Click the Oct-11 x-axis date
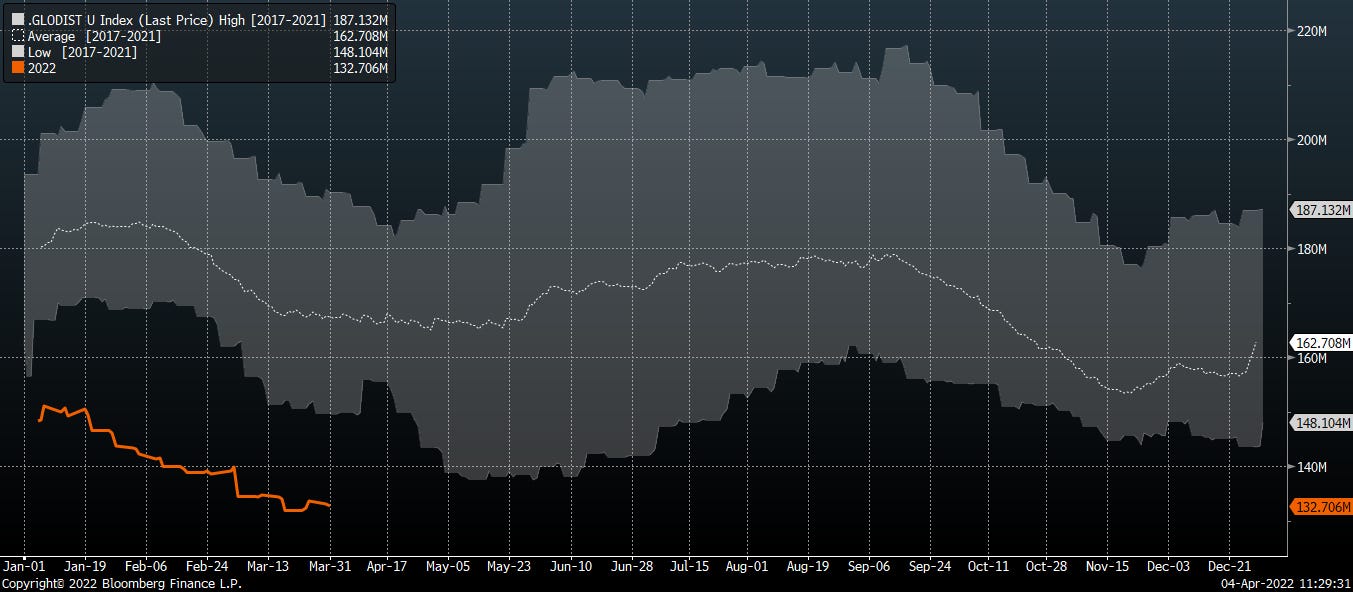1353x592 pixels. [988, 567]
